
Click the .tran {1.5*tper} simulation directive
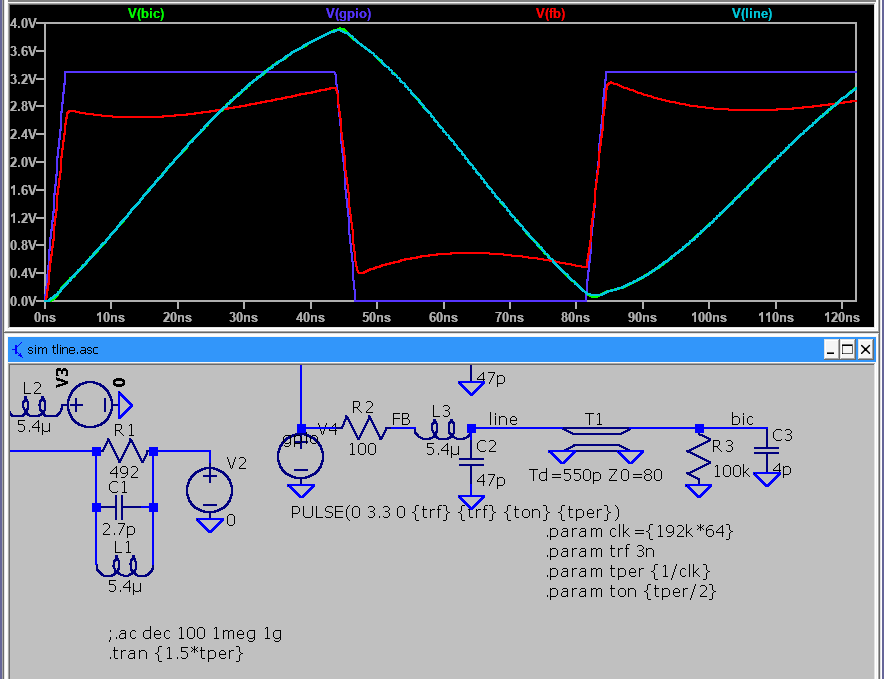tap(175, 653)
